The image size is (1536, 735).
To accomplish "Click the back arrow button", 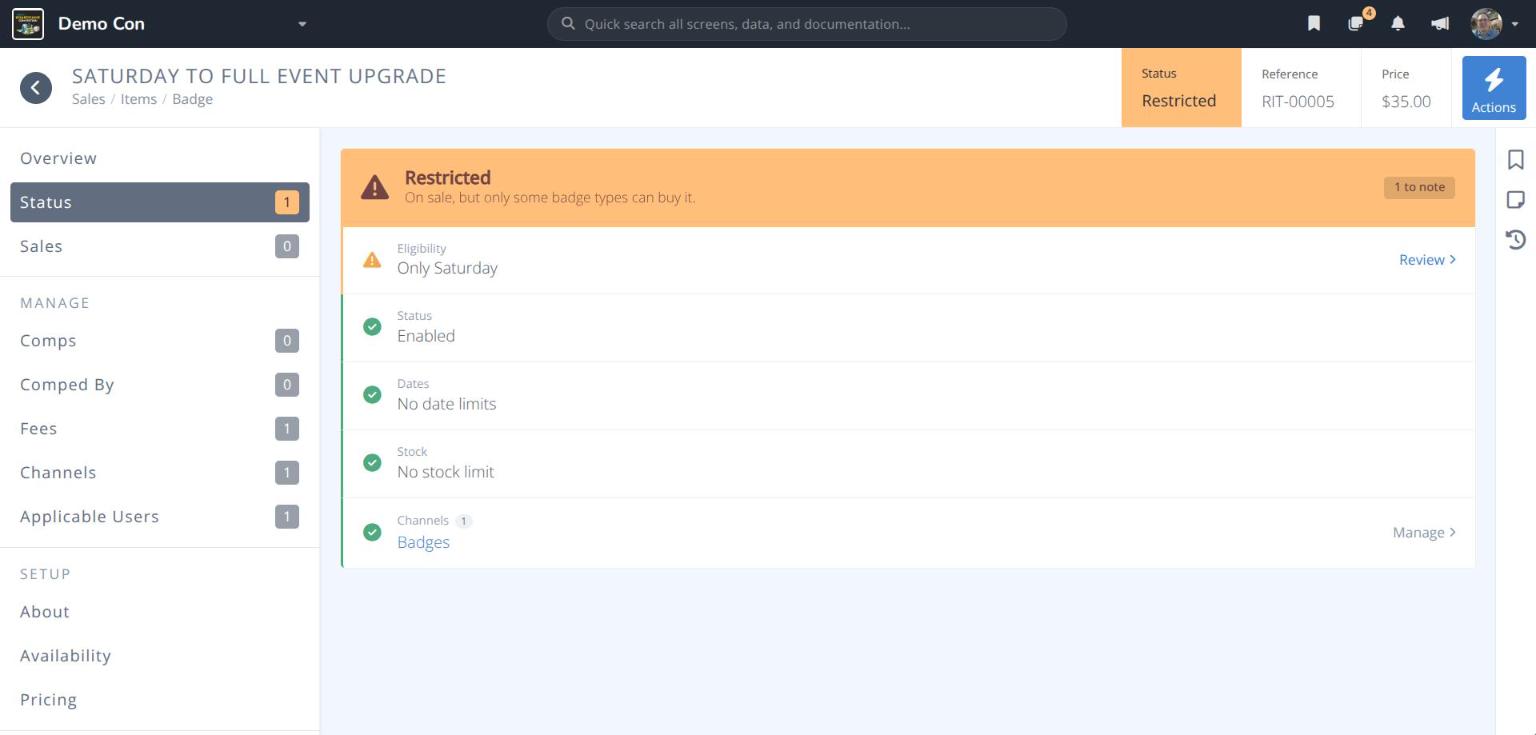I will 36,88.
